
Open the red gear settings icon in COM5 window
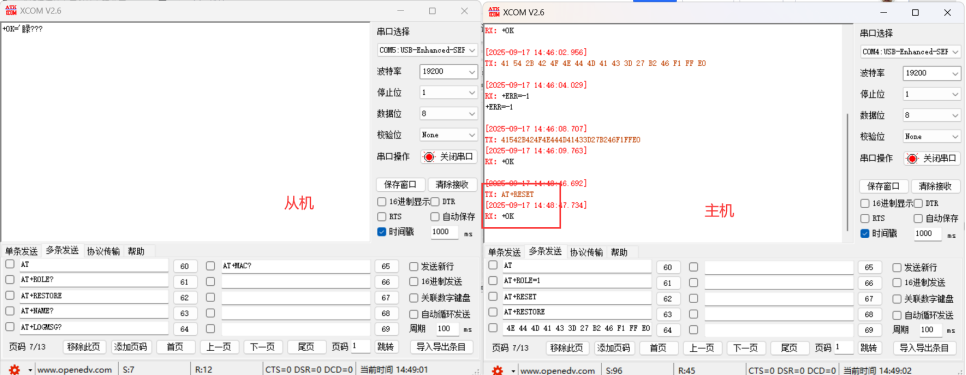click(x=15, y=369)
